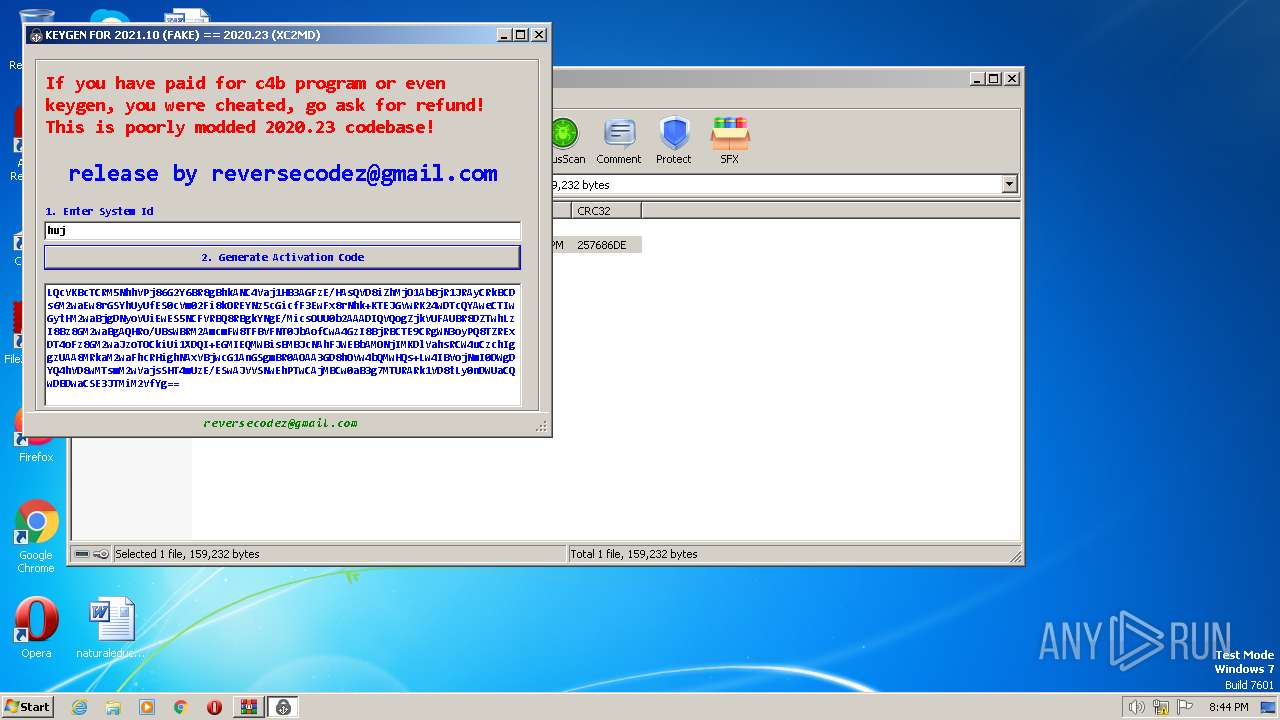Open Windows Media Player from taskbar

click(147, 707)
